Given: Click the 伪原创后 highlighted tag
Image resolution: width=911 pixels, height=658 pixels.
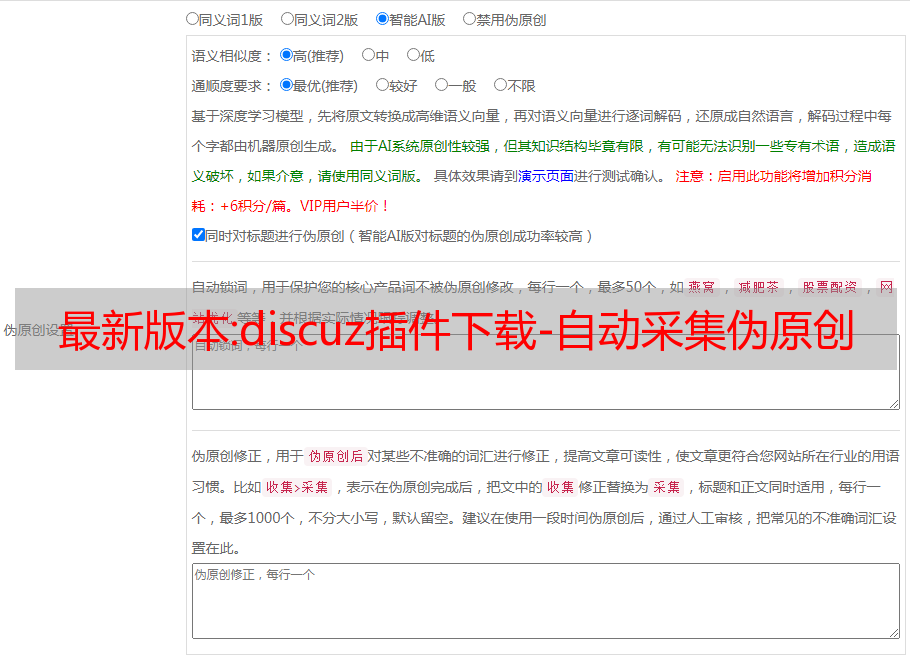Looking at the screenshot, I should 336,456.
